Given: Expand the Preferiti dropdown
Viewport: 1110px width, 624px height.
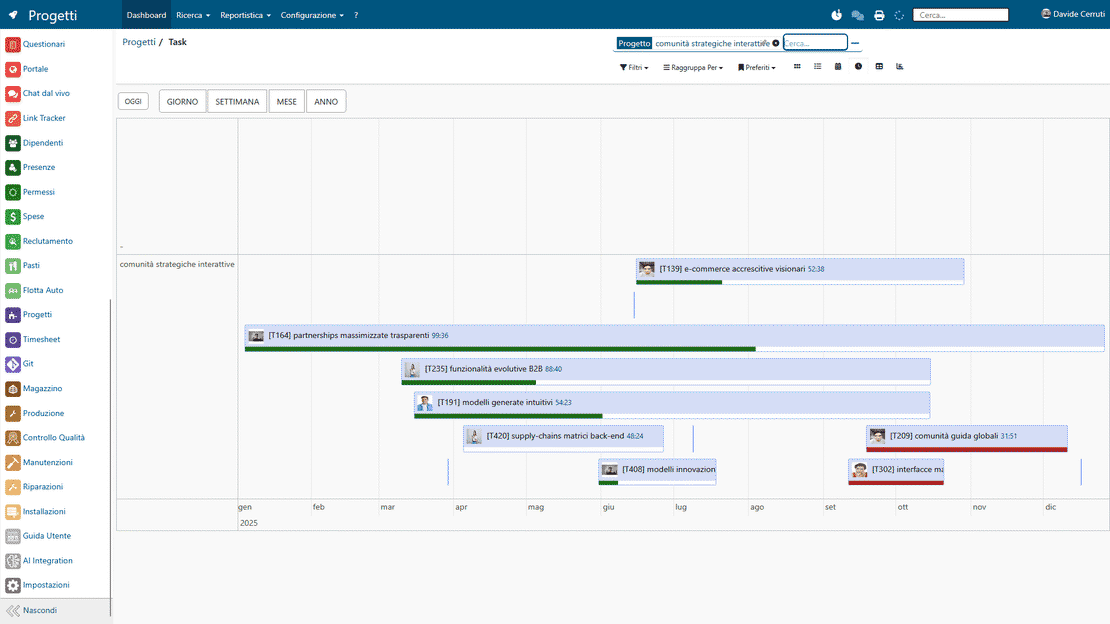Looking at the screenshot, I should (x=757, y=67).
